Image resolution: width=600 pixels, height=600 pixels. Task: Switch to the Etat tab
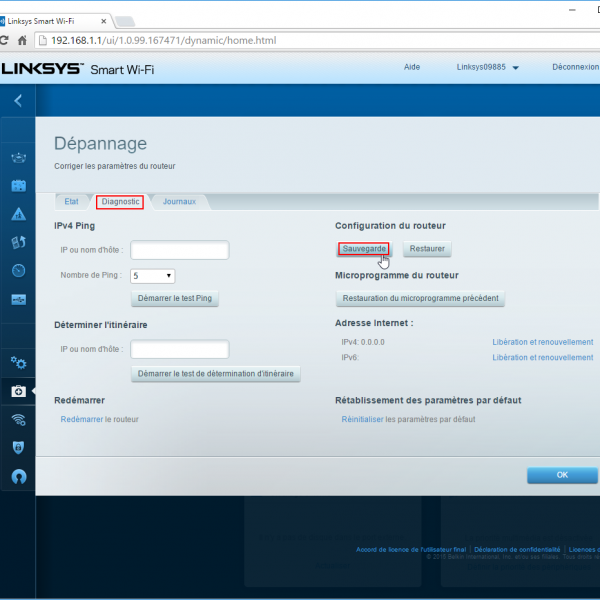coord(71,202)
